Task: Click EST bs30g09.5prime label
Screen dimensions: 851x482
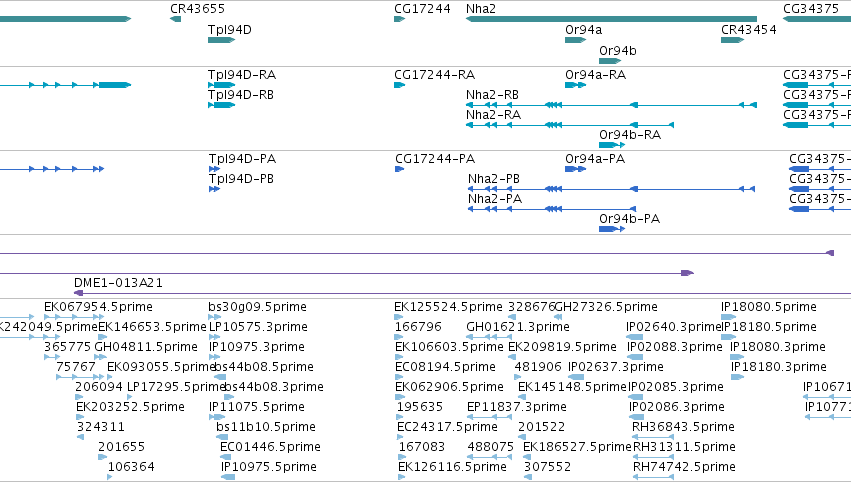Action: click(257, 307)
